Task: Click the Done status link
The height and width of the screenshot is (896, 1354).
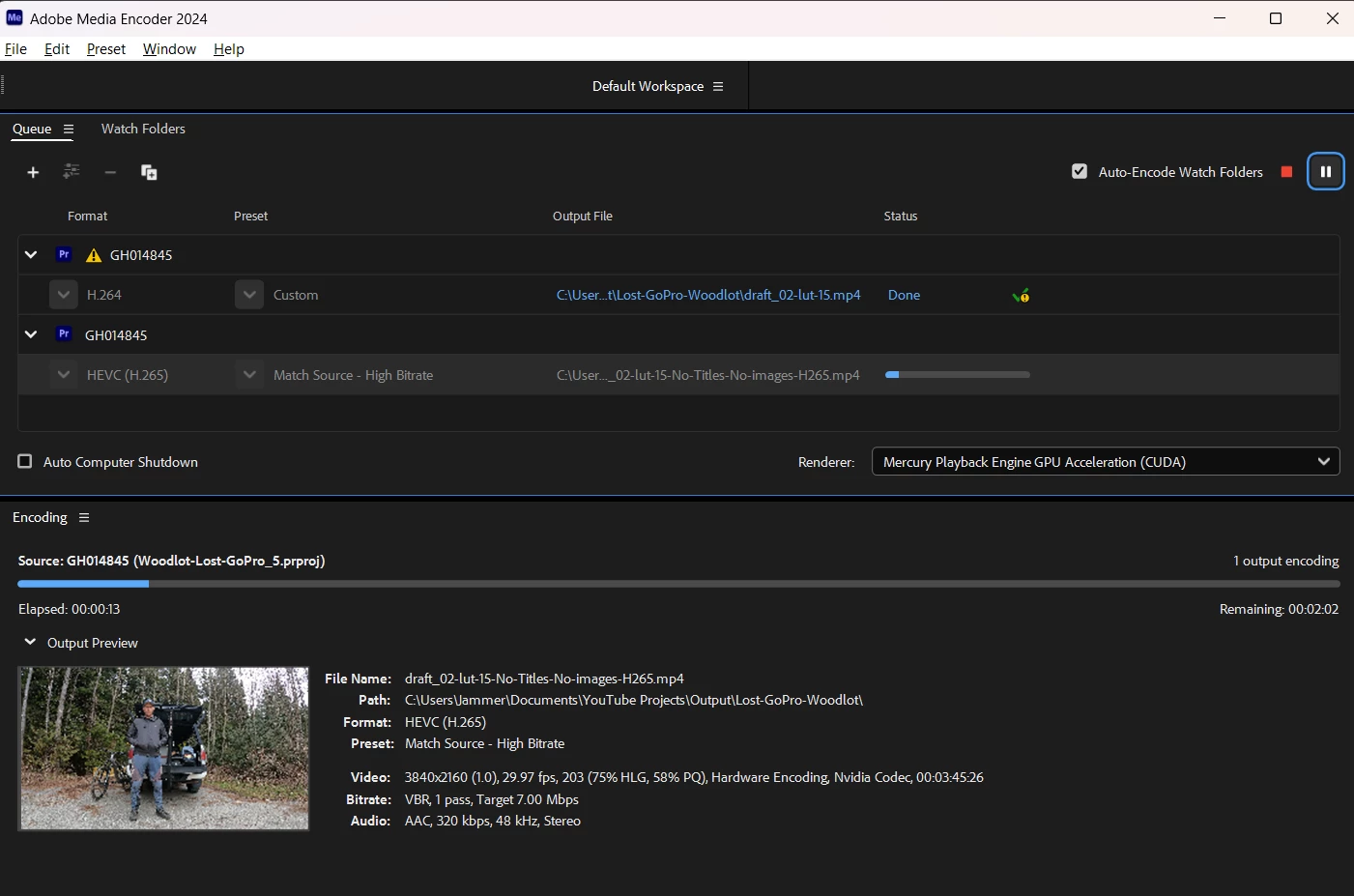Action: (x=904, y=295)
